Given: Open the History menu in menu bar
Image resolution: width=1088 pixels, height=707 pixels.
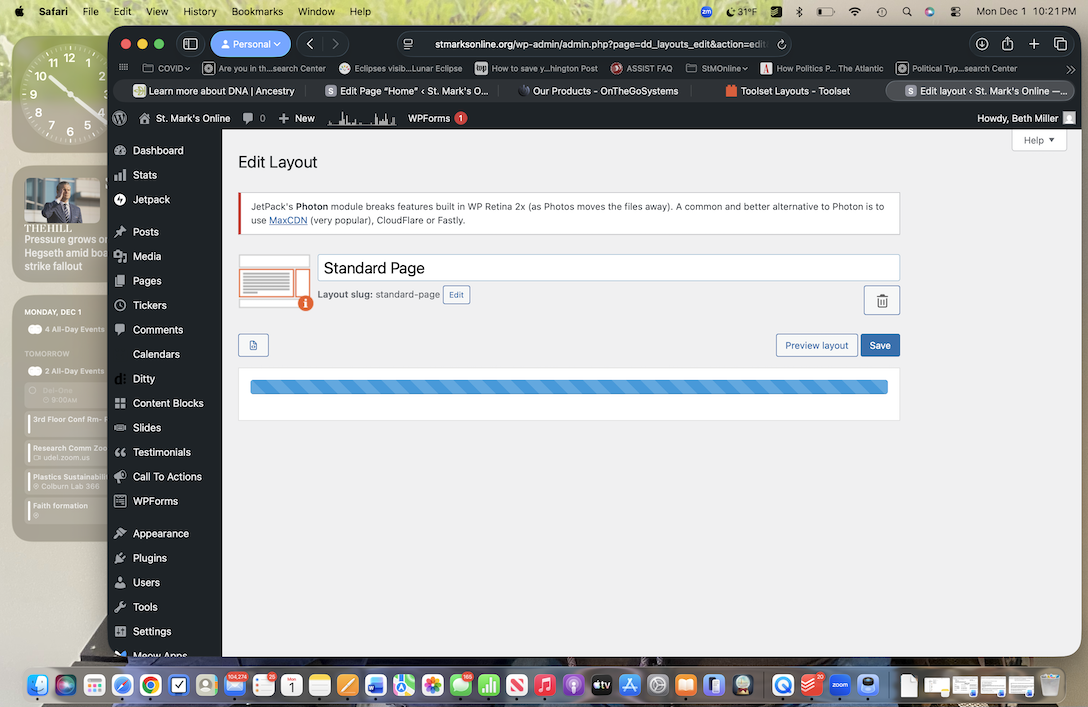Looking at the screenshot, I should coord(200,12).
